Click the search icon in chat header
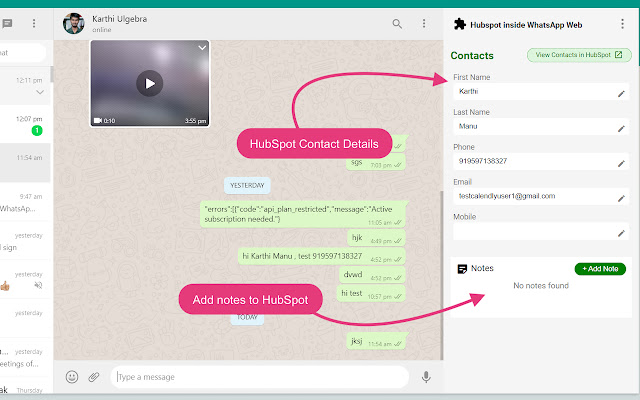The image size is (640, 400). 397,24
